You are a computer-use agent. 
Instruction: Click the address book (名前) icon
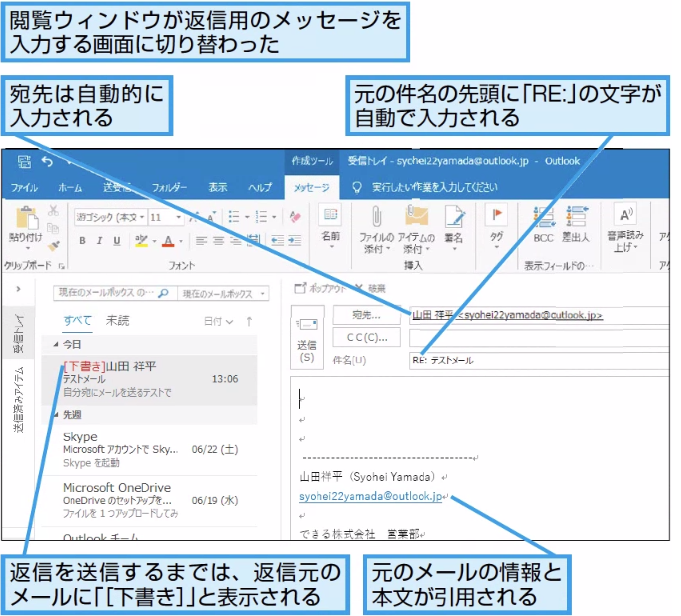point(330,215)
